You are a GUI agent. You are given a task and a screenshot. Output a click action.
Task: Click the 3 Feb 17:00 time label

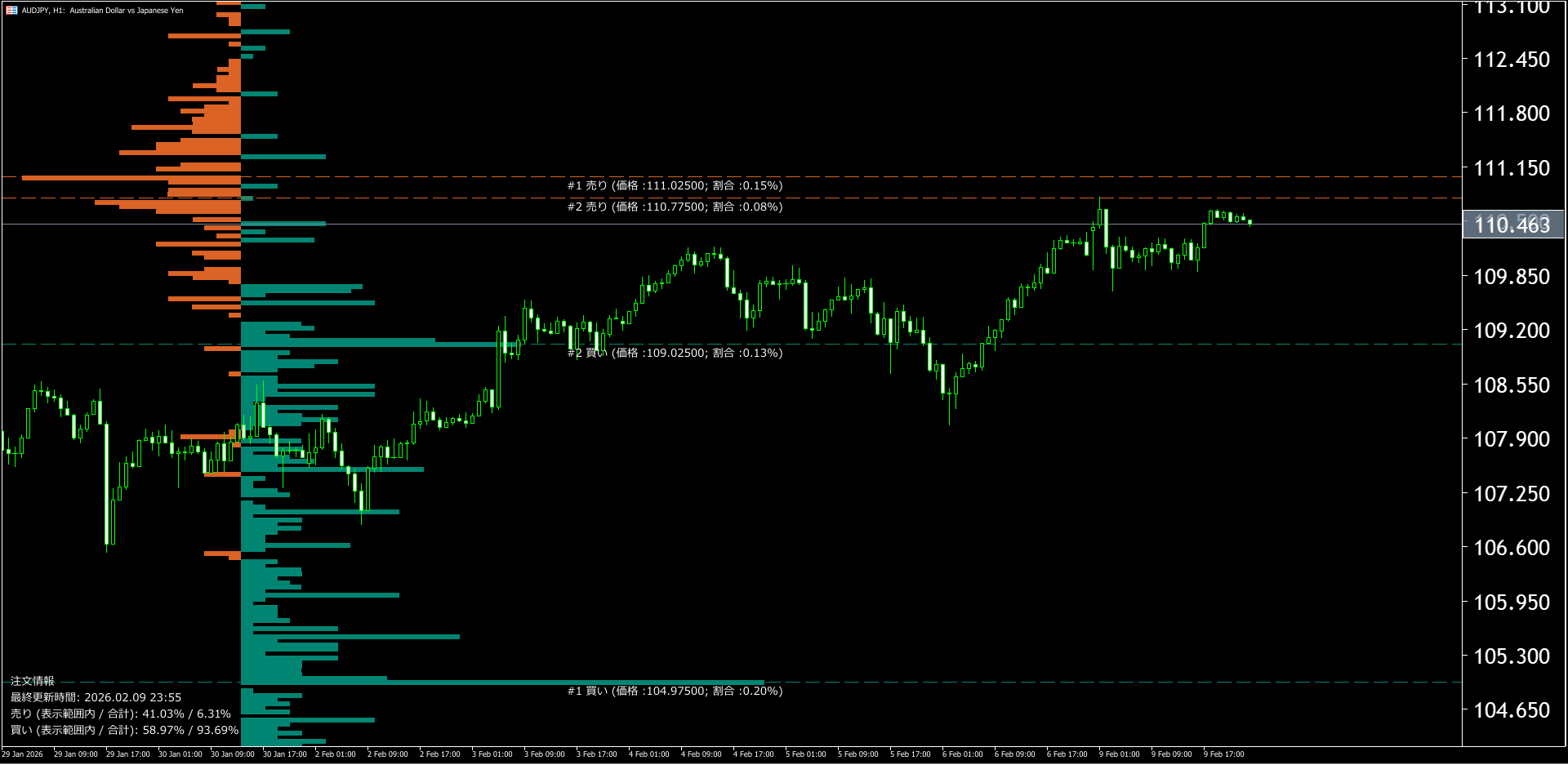pyautogui.click(x=597, y=754)
